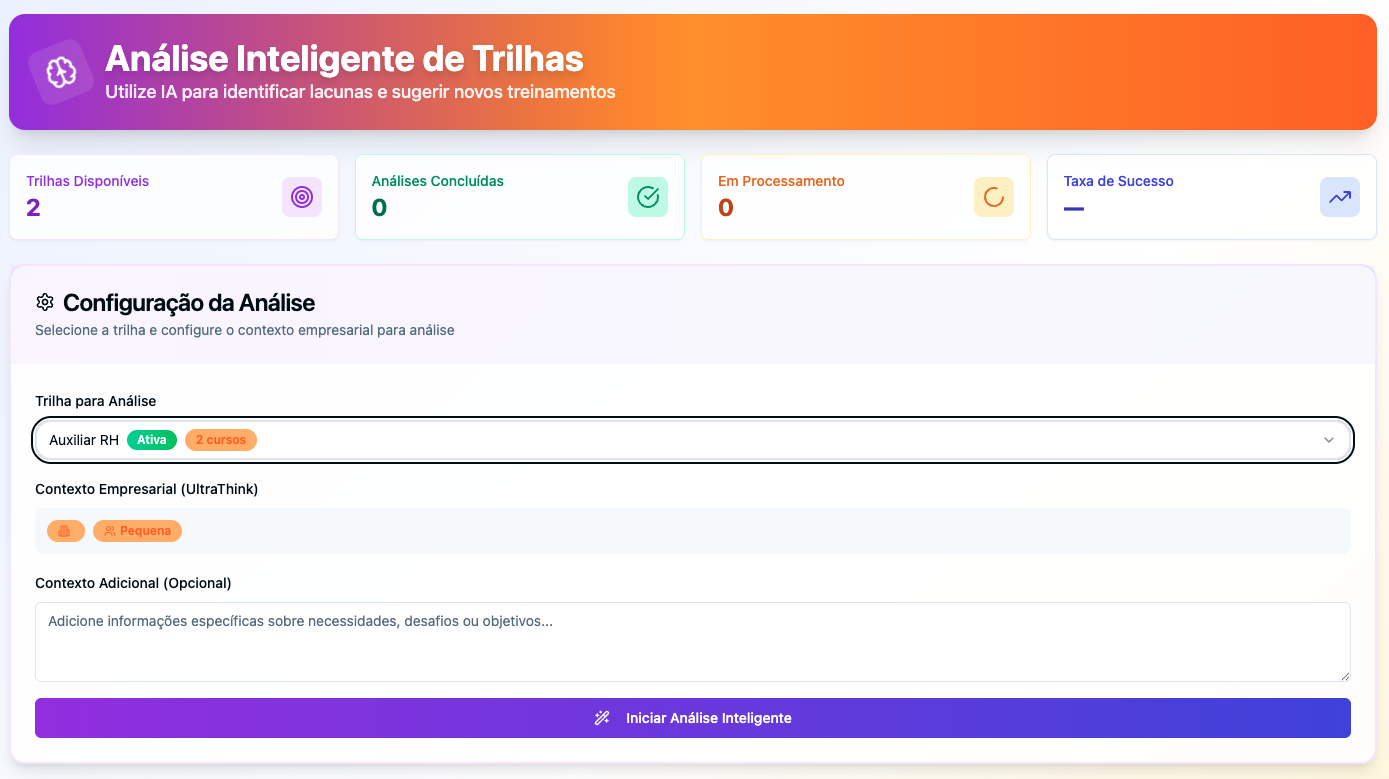Click the wand icon on the analysis button
The image size is (1389, 779).
600,717
